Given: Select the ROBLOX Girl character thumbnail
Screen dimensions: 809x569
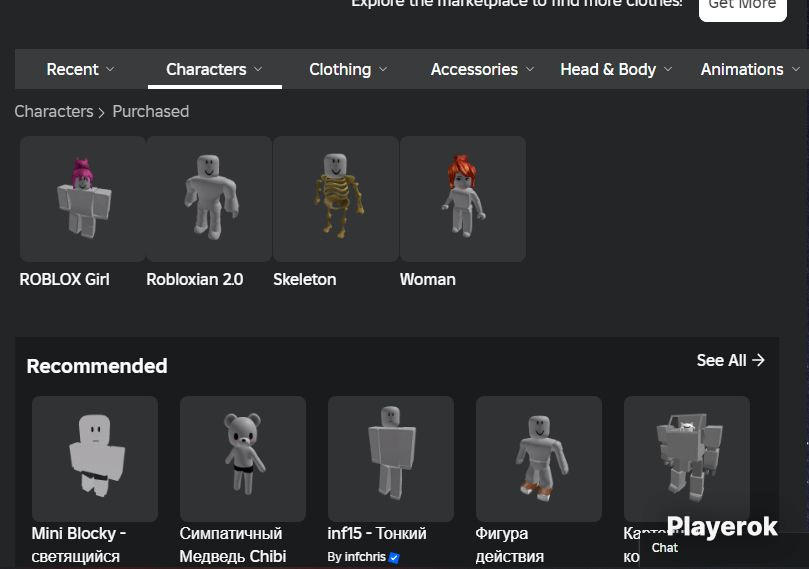Looking at the screenshot, I should point(83,199).
